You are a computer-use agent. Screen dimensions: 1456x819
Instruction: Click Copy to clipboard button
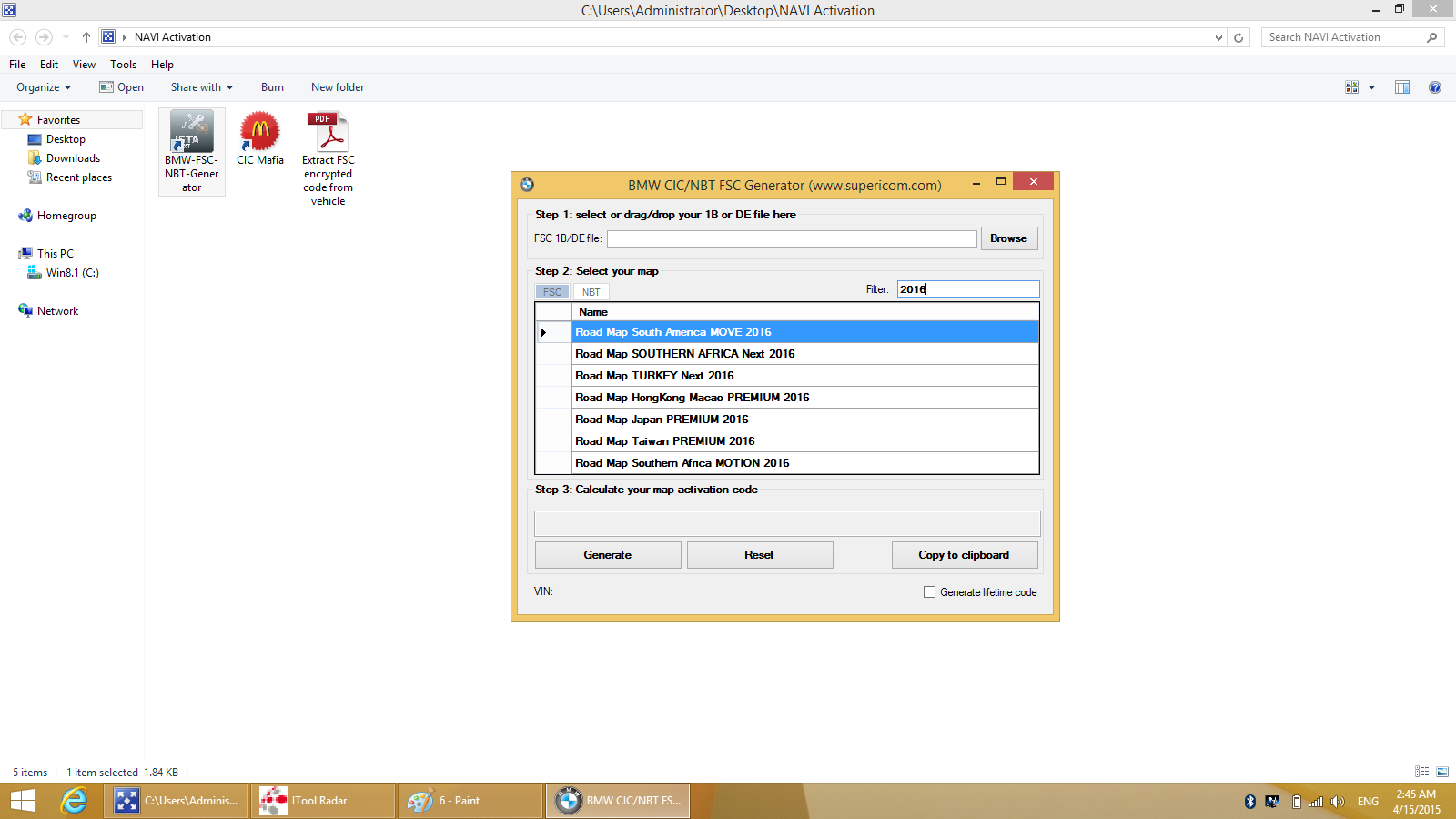click(965, 555)
